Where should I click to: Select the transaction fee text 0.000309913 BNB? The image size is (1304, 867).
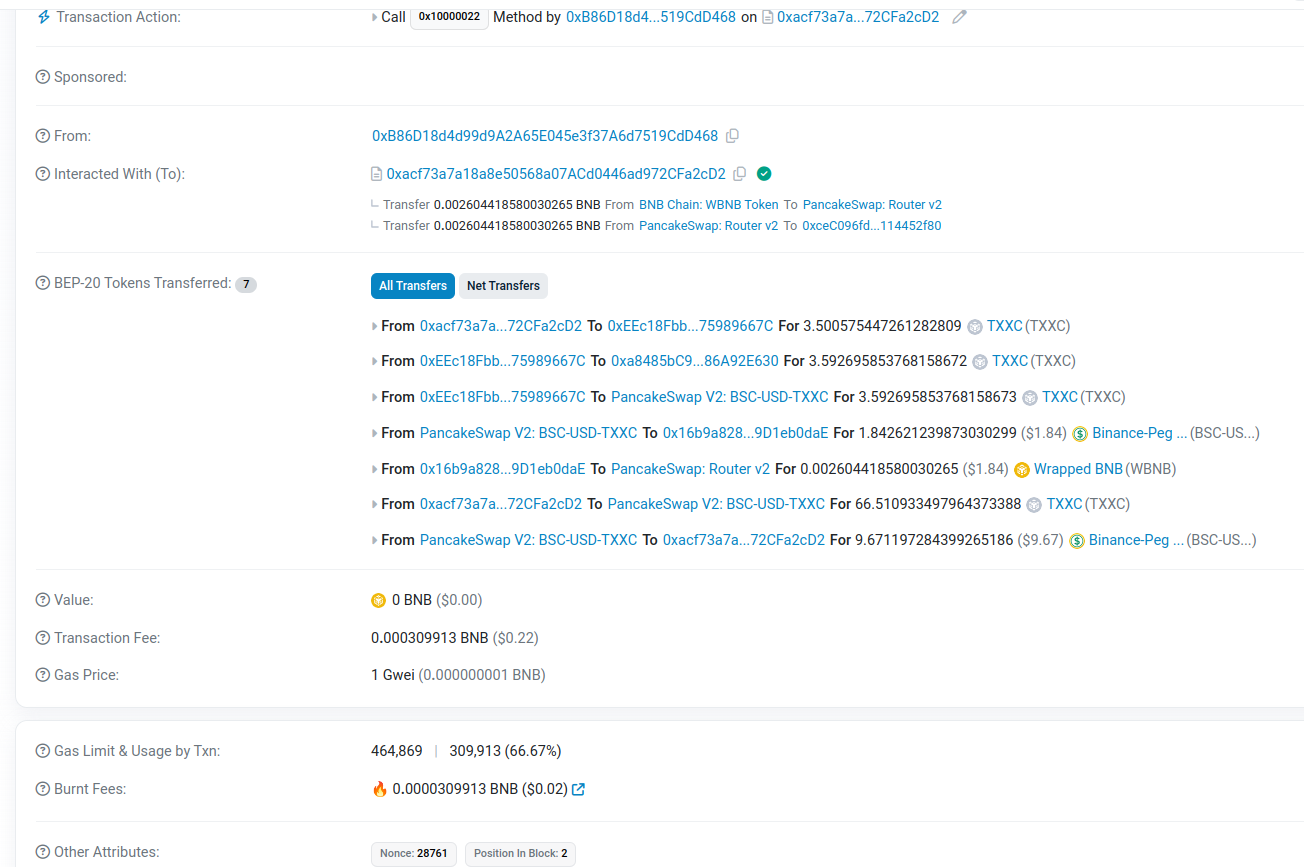click(x=430, y=638)
